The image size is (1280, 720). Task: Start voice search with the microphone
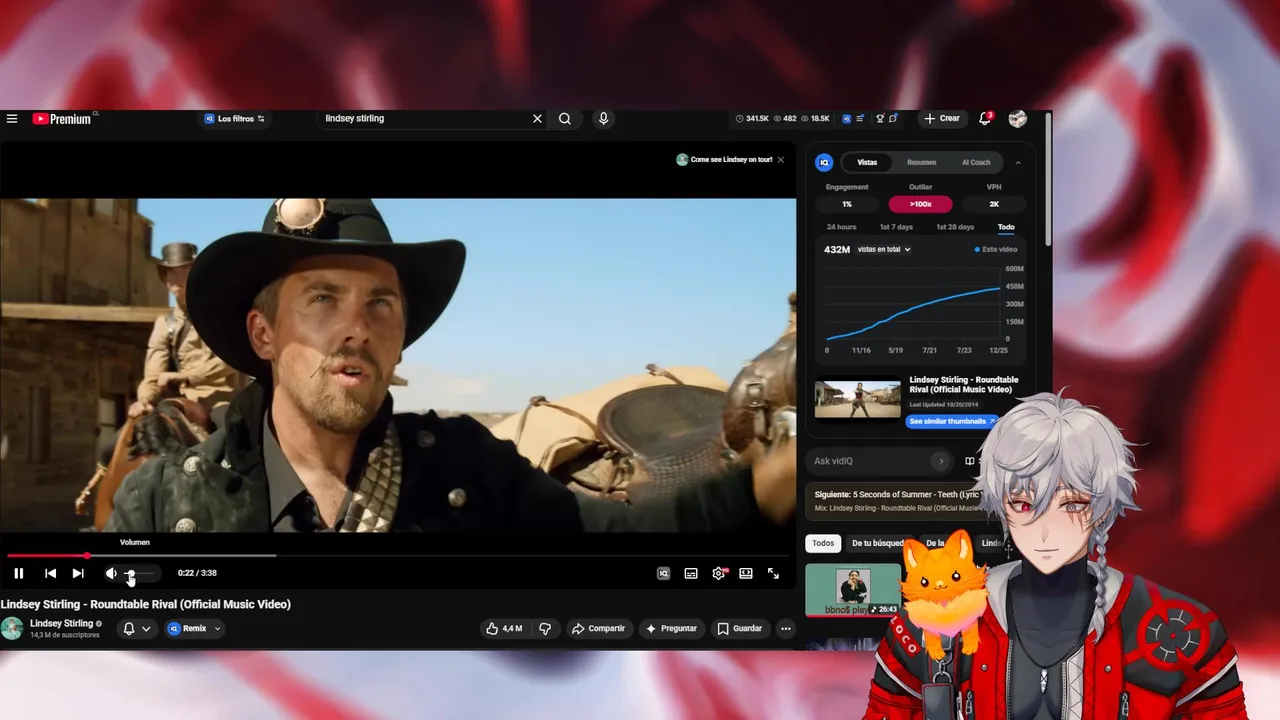pos(603,118)
